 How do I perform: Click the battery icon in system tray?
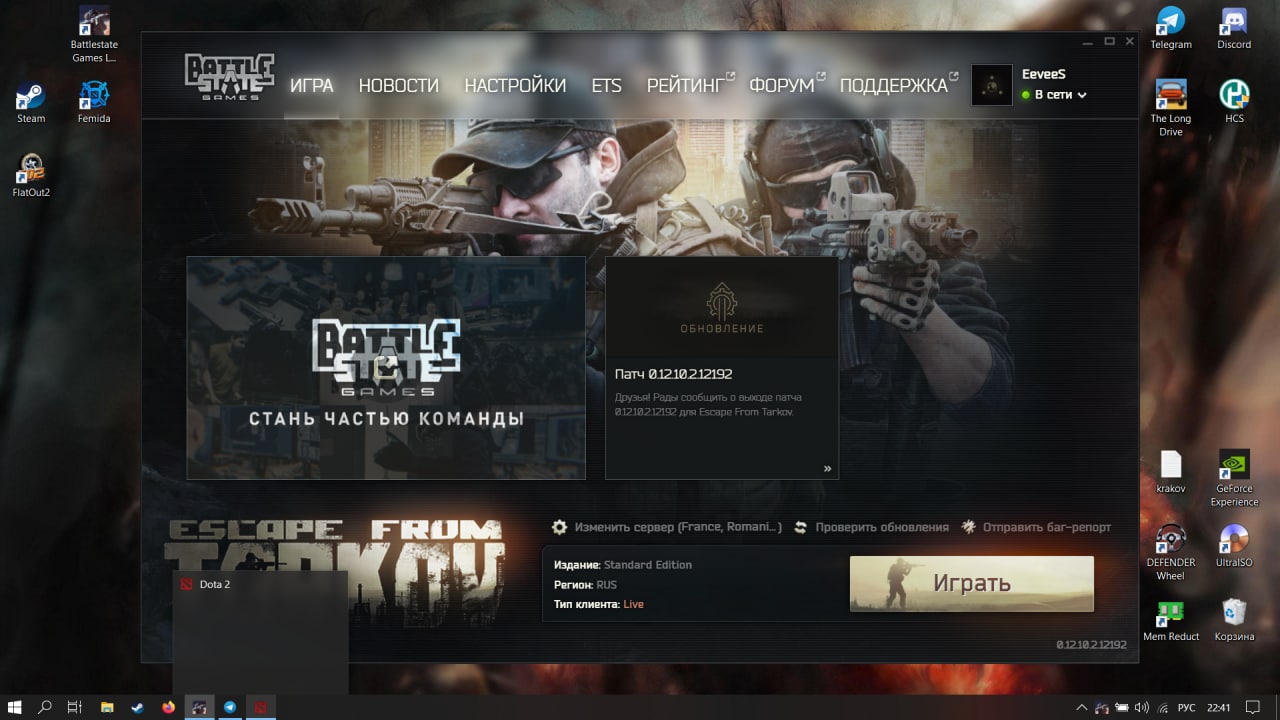click(1122, 707)
